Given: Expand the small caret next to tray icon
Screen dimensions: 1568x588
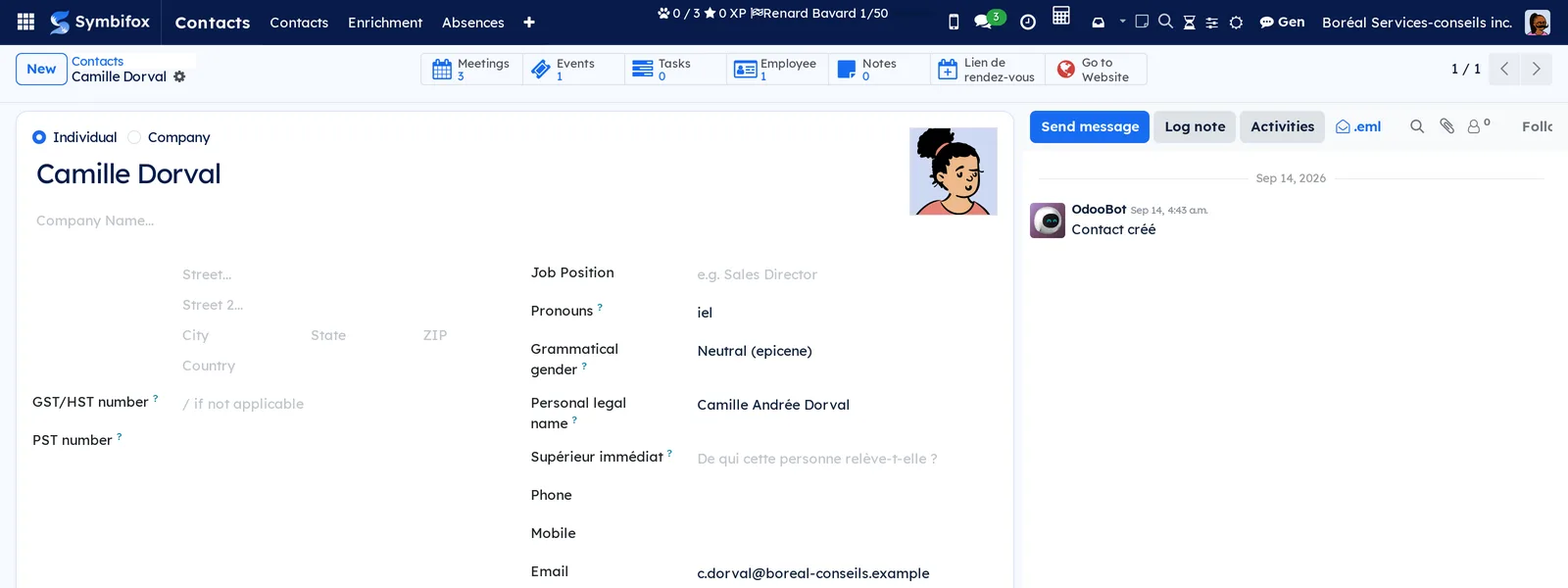Looking at the screenshot, I should 1123,21.
